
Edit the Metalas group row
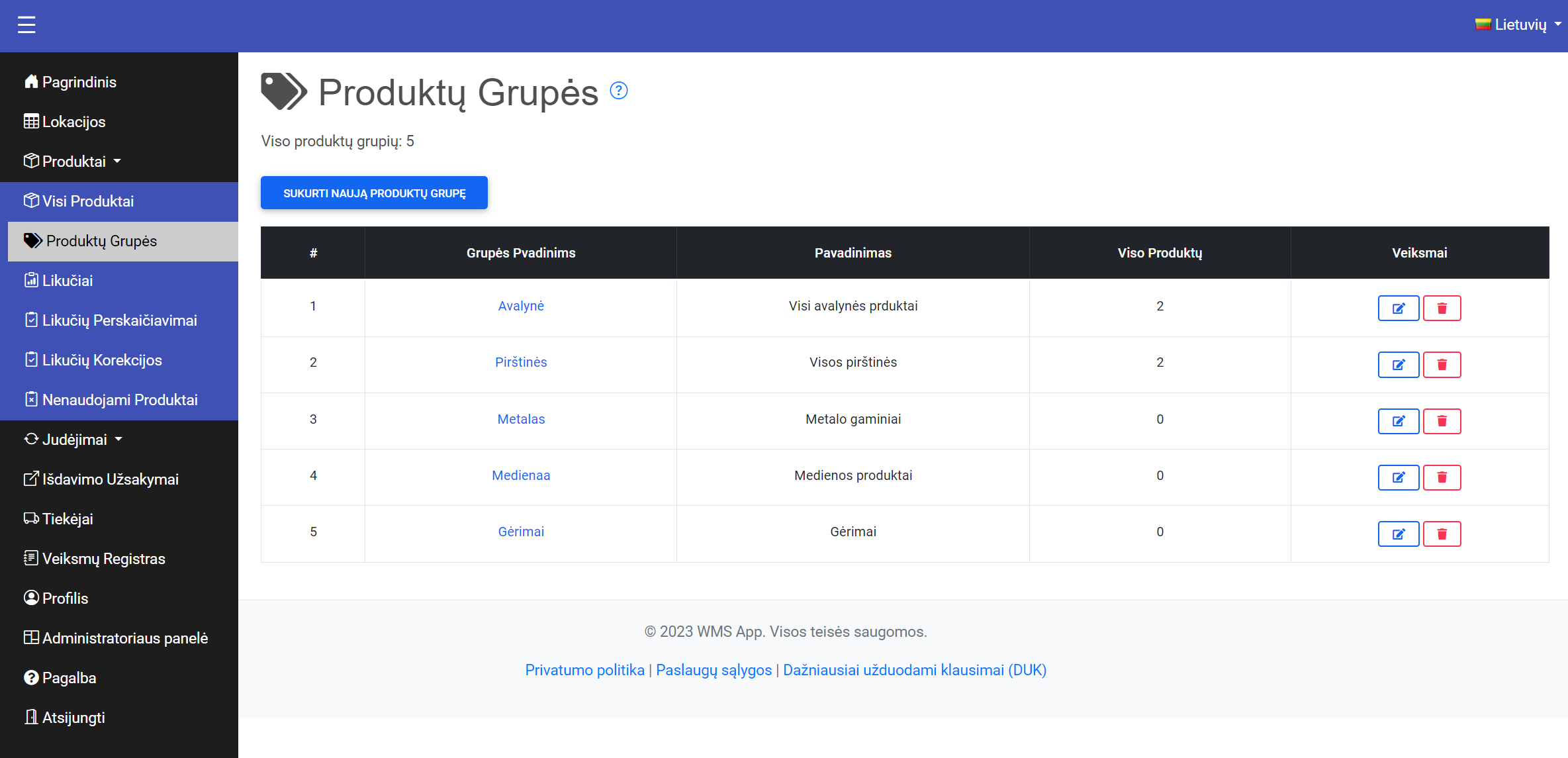[1398, 421]
